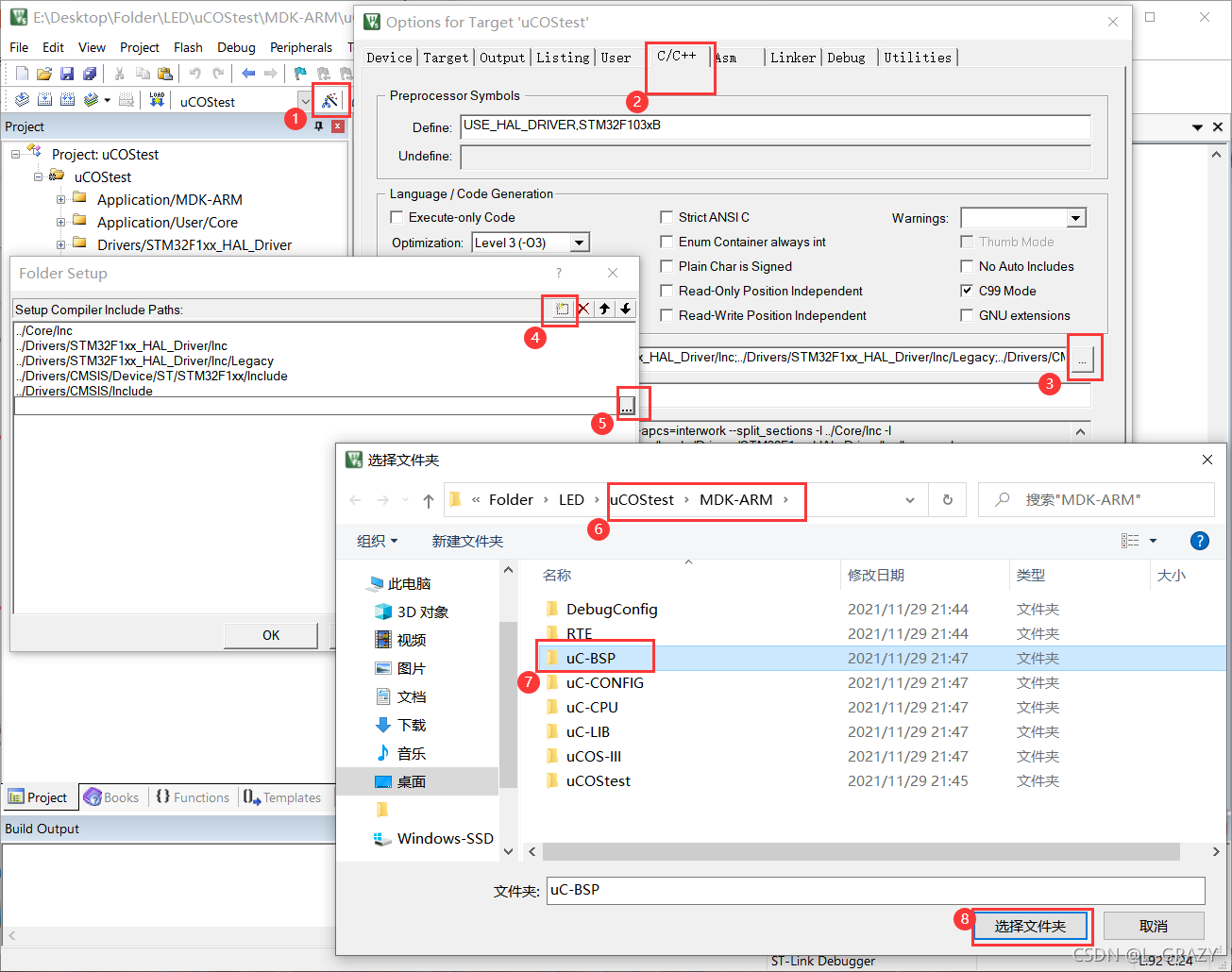Open the Peripherals menu
Image resolution: width=1232 pixels, height=972 pixels.
pos(301,47)
